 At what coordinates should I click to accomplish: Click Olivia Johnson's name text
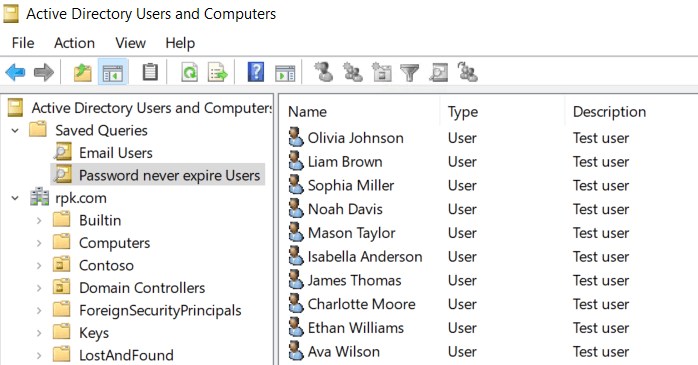coord(356,138)
